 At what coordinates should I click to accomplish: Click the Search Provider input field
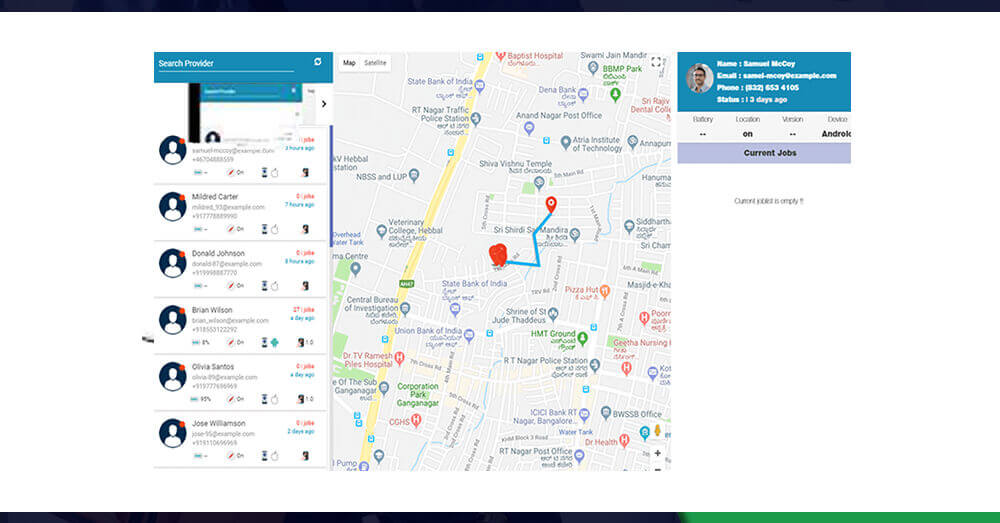pos(226,63)
